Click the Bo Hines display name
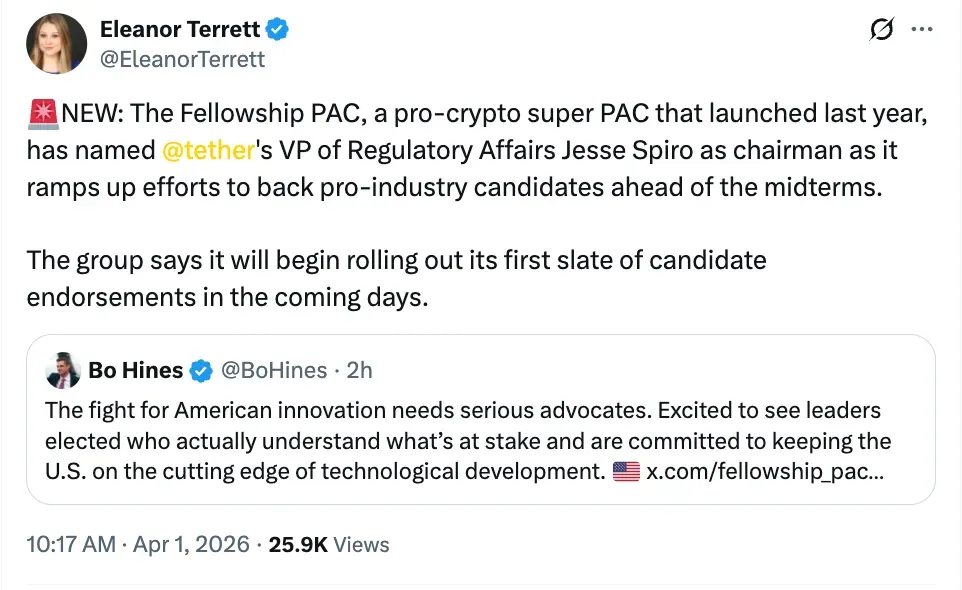962x590 pixels. pyautogui.click(x=135, y=370)
